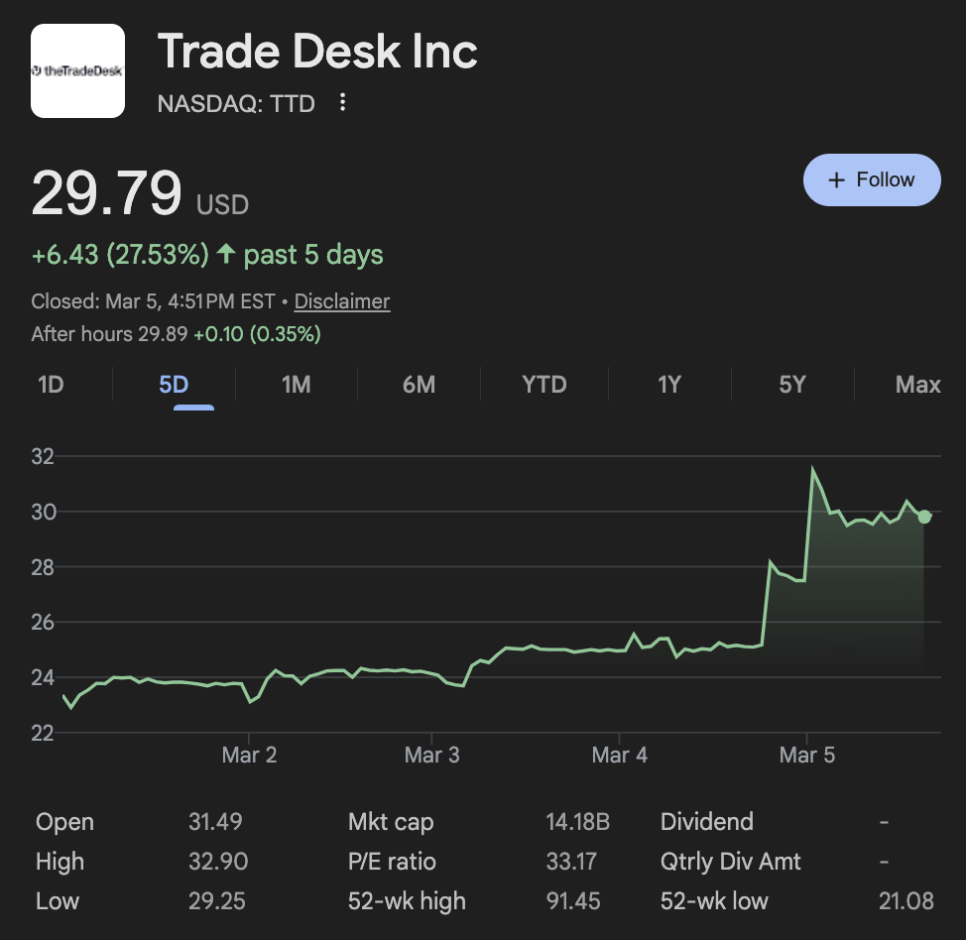Switch to the 1Y chart range
Image resolution: width=966 pixels, height=940 pixels.
(669, 384)
